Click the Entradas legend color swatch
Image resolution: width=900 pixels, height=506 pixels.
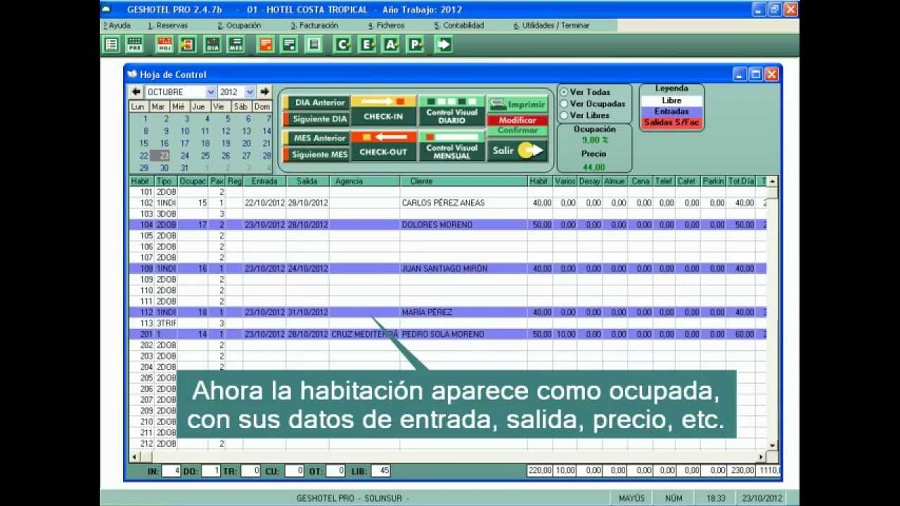[x=671, y=111]
